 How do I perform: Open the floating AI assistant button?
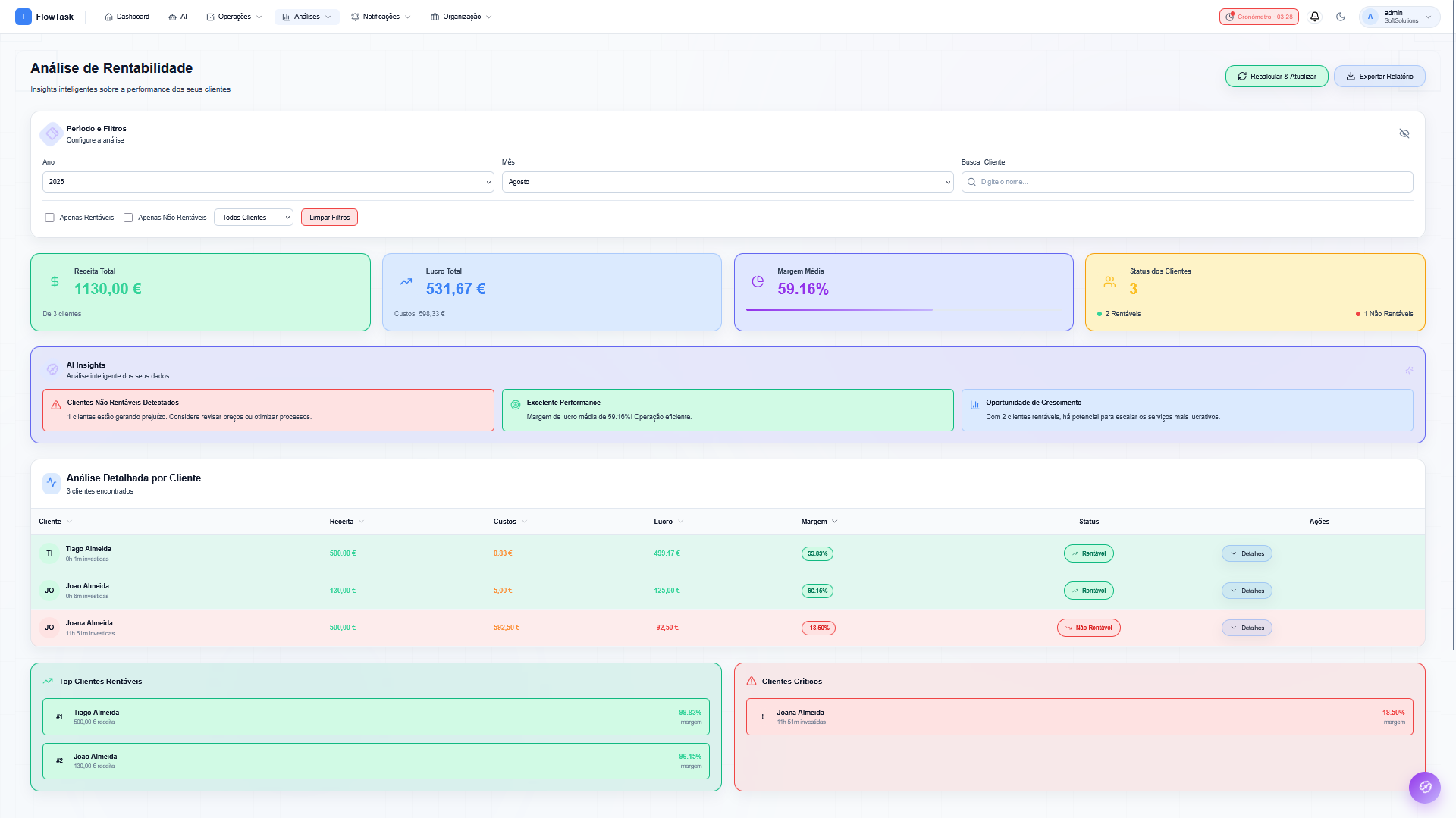tap(1424, 787)
